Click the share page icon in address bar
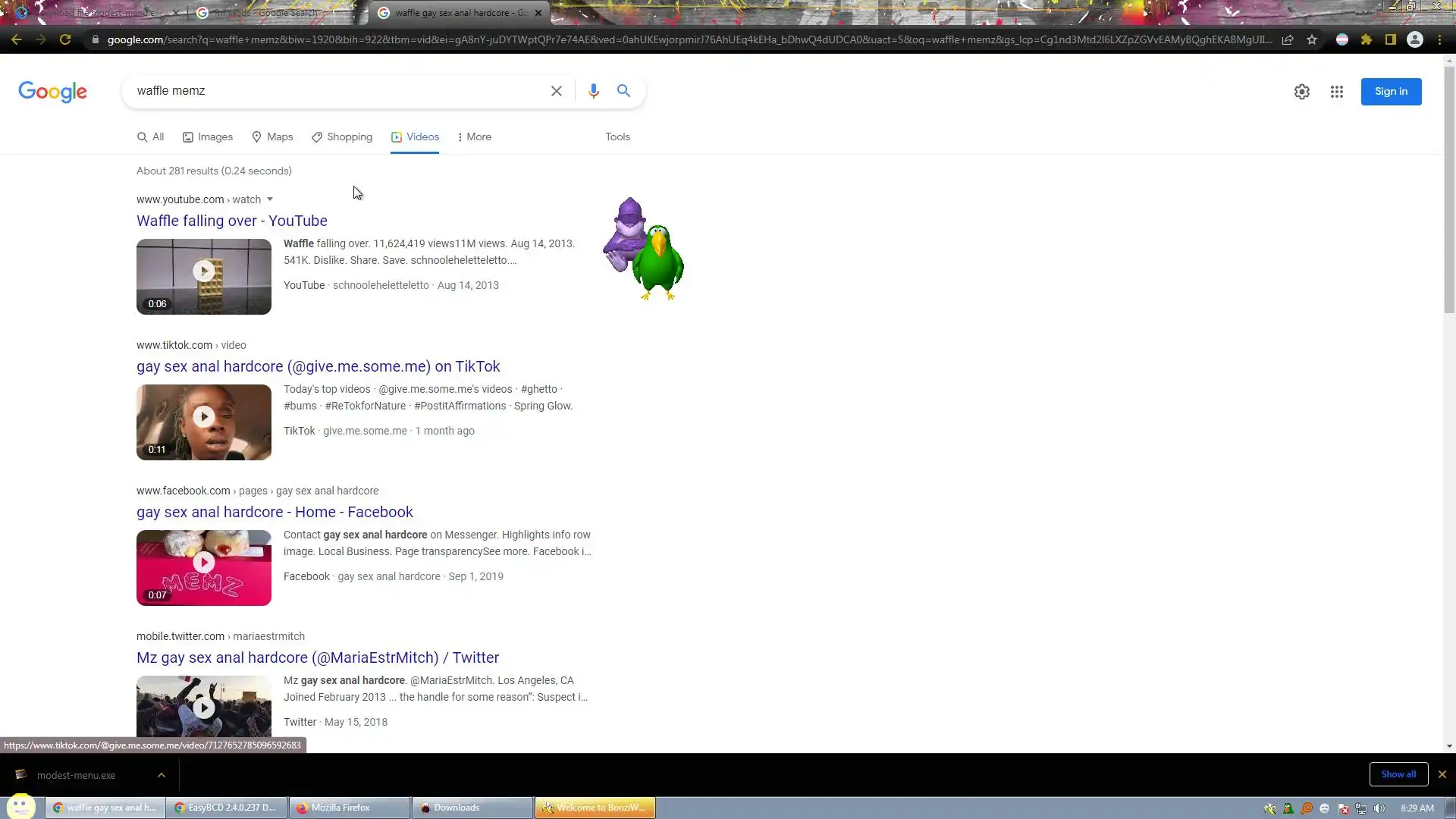 [1288, 39]
